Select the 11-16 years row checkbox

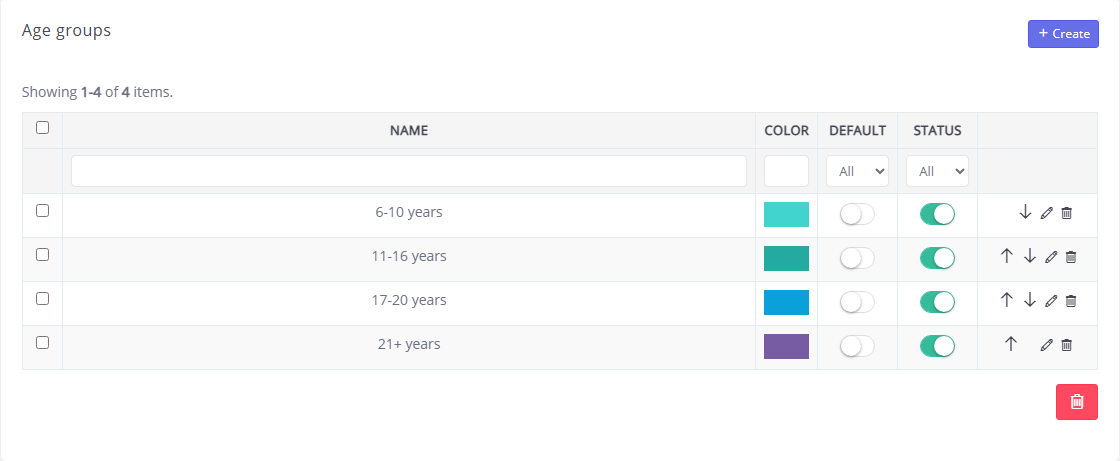(42, 255)
